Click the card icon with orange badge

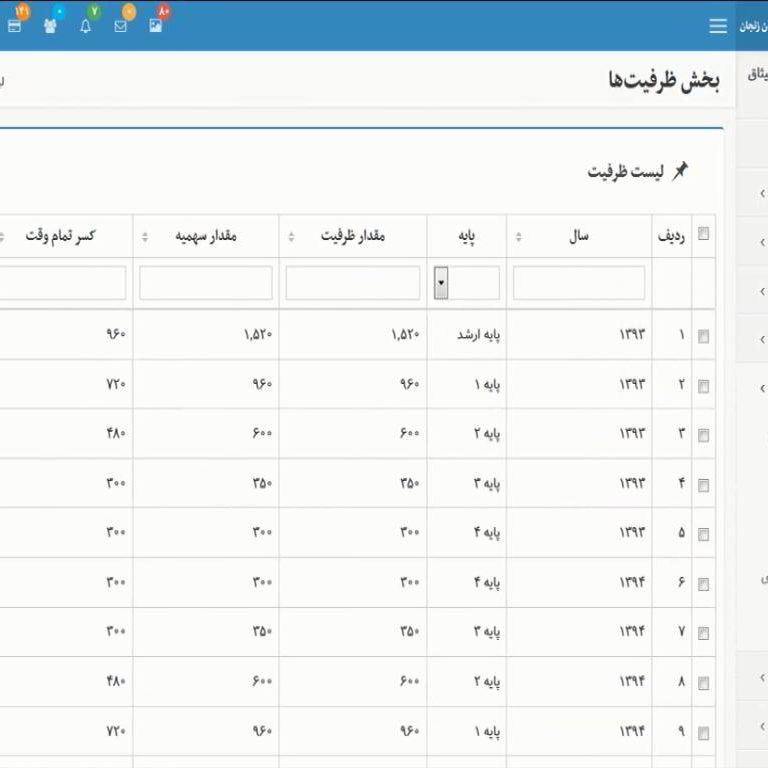point(14,26)
